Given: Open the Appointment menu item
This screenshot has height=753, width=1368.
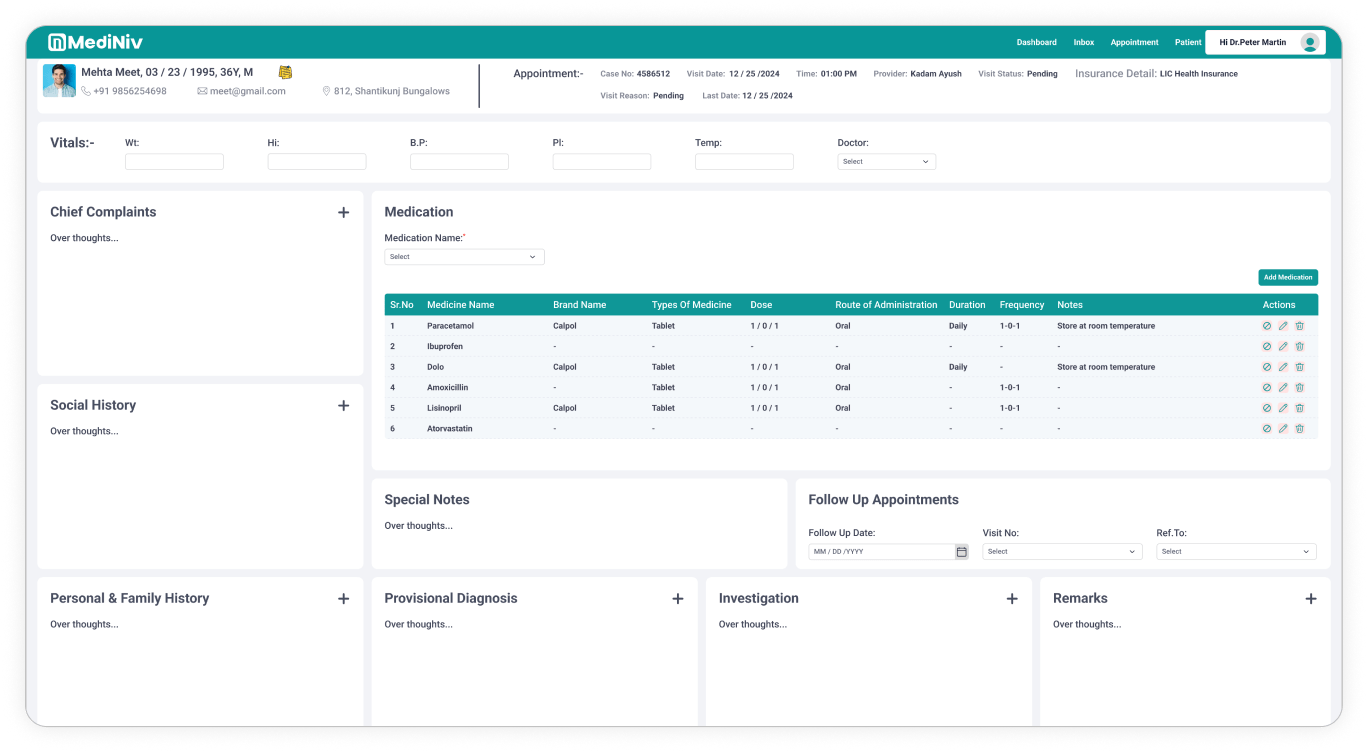Looking at the screenshot, I should click(x=1134, y=43).
